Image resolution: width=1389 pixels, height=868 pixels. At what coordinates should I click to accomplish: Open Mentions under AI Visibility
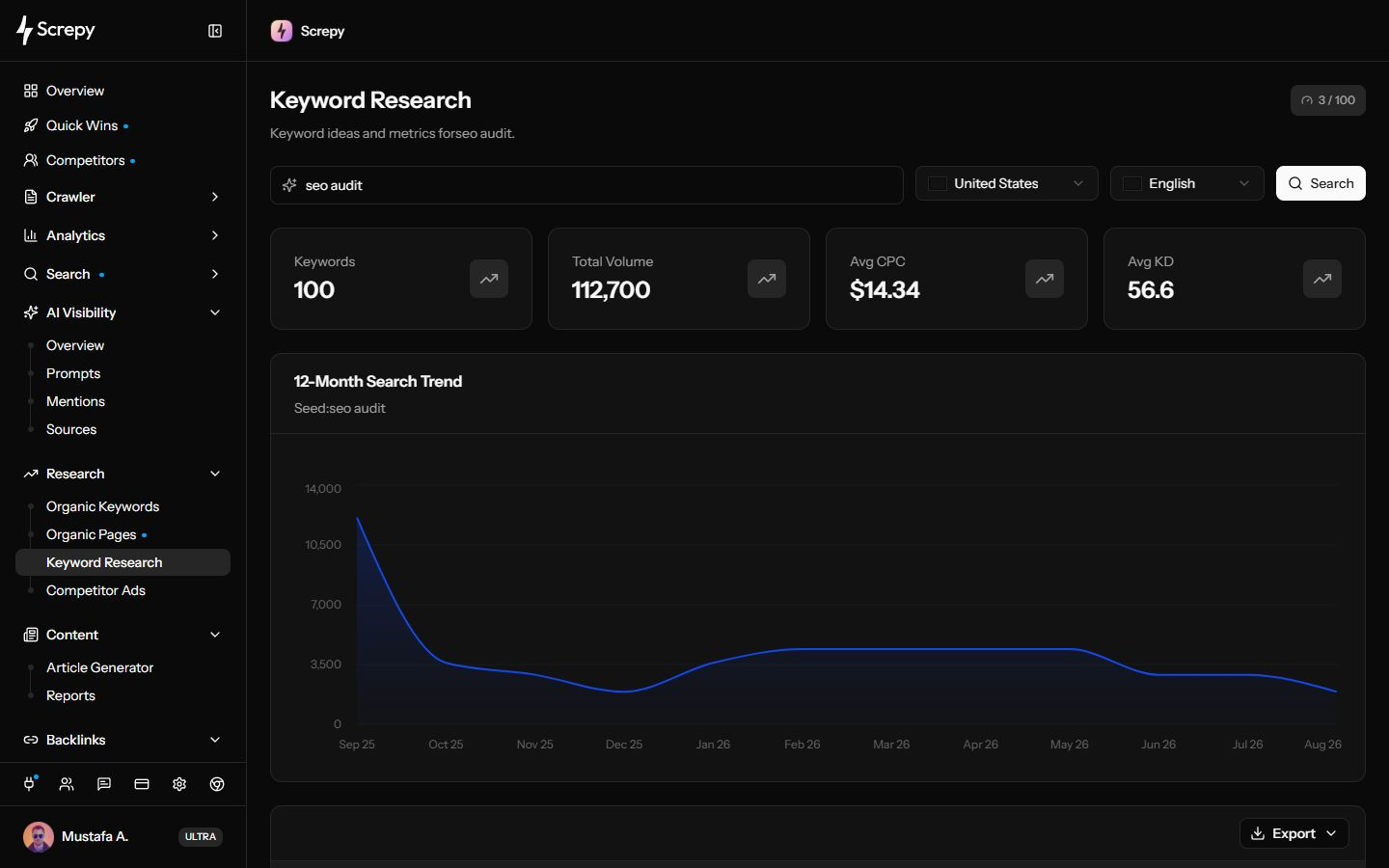(75, 401)
